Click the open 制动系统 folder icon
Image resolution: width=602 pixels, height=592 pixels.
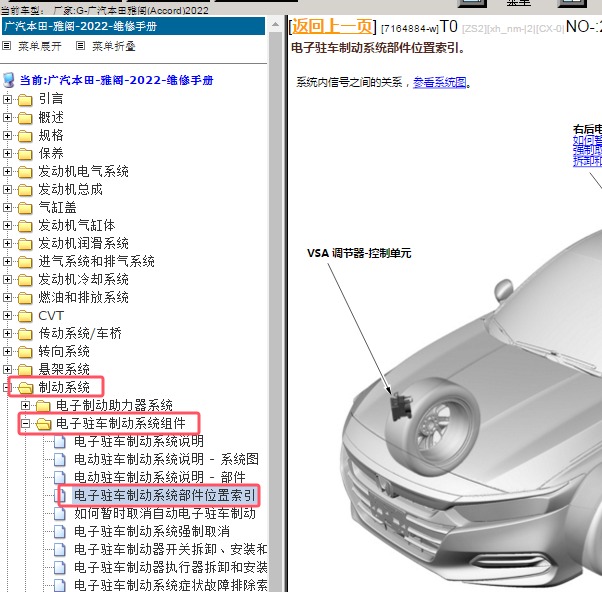[25, 388]
